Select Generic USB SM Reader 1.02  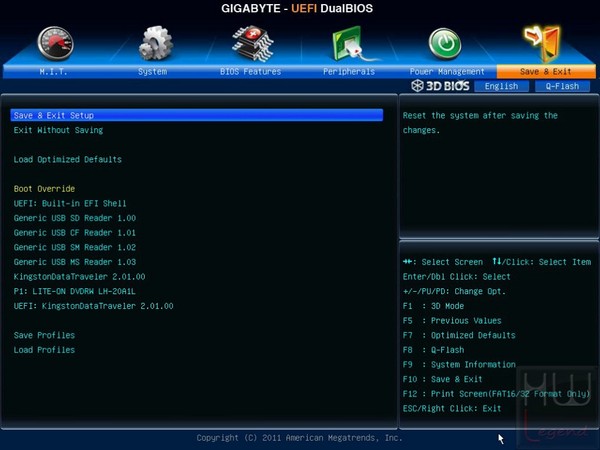[x=75, y=247]
